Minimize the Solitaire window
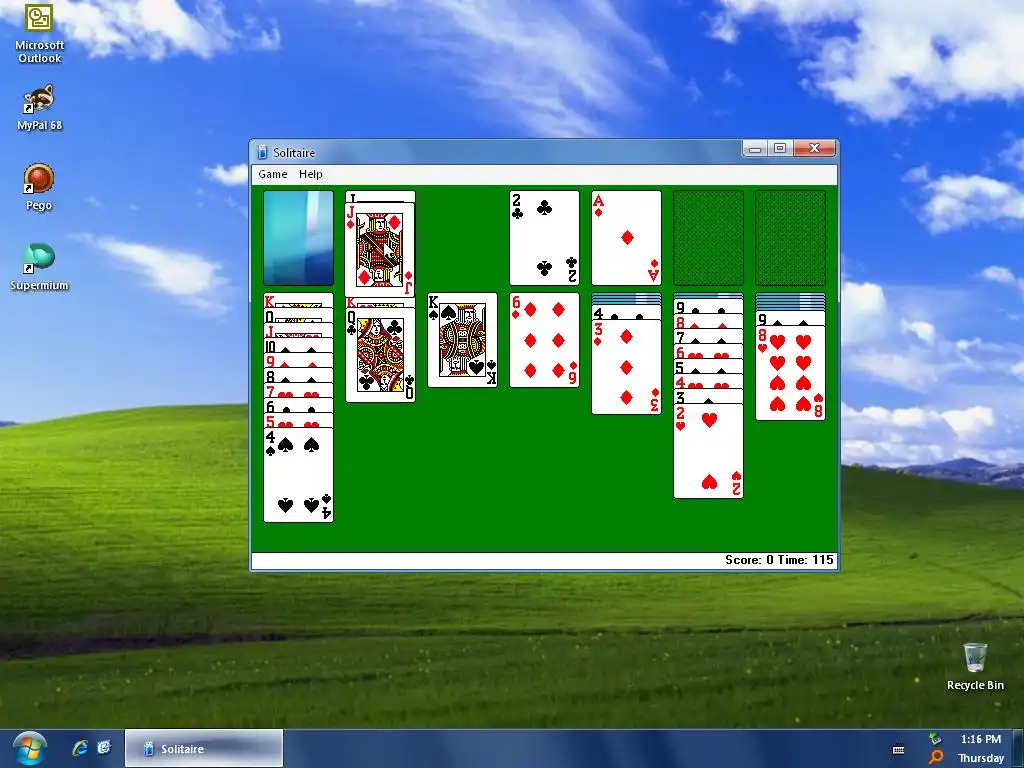Viewport: 1024px width, 768px height. 754,149
